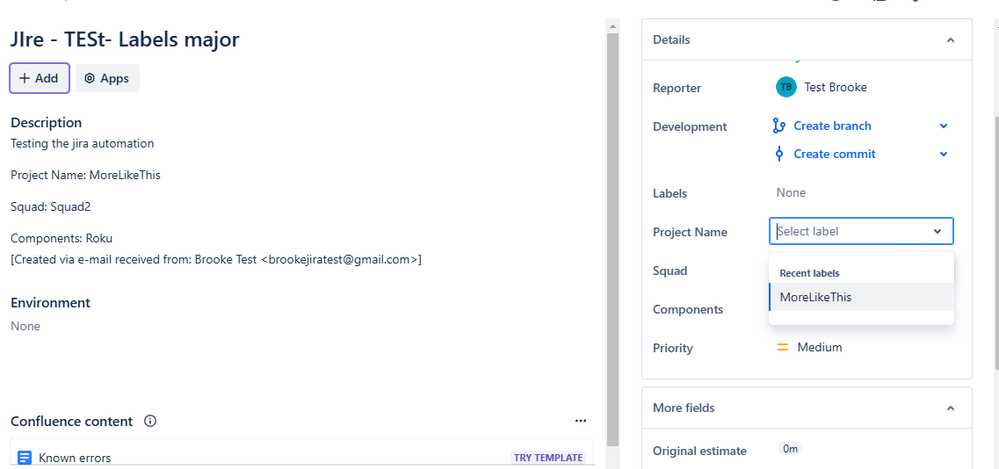The image size is (999, 469).
Task: Click the TRY TEMPLATE badge
Action: [549, 458]
